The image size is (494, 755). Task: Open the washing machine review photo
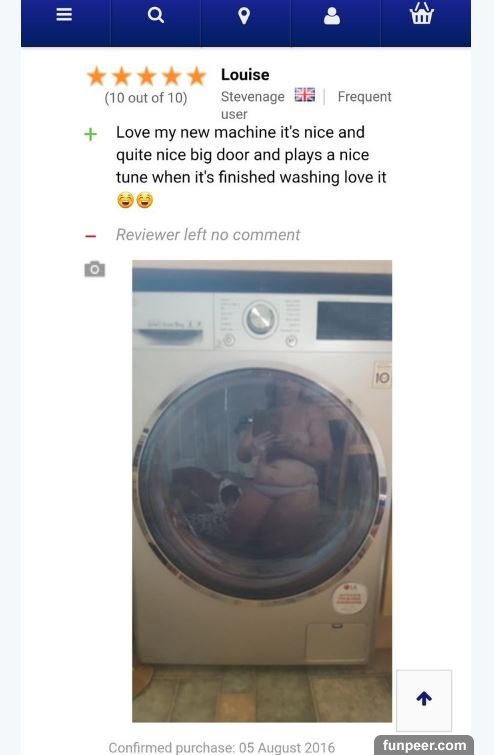pyautogui.click(x=262, y=491)
